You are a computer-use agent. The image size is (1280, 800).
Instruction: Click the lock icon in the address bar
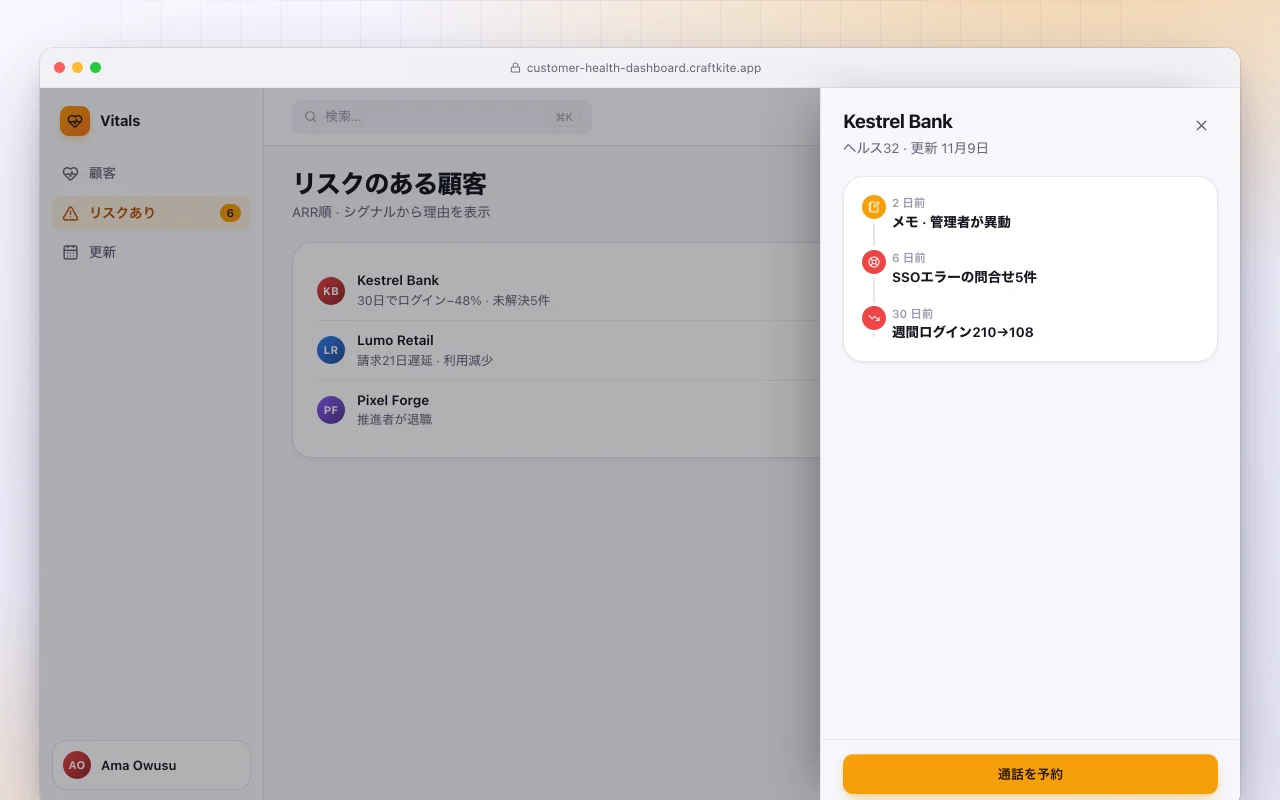click(x=516, y=68)
